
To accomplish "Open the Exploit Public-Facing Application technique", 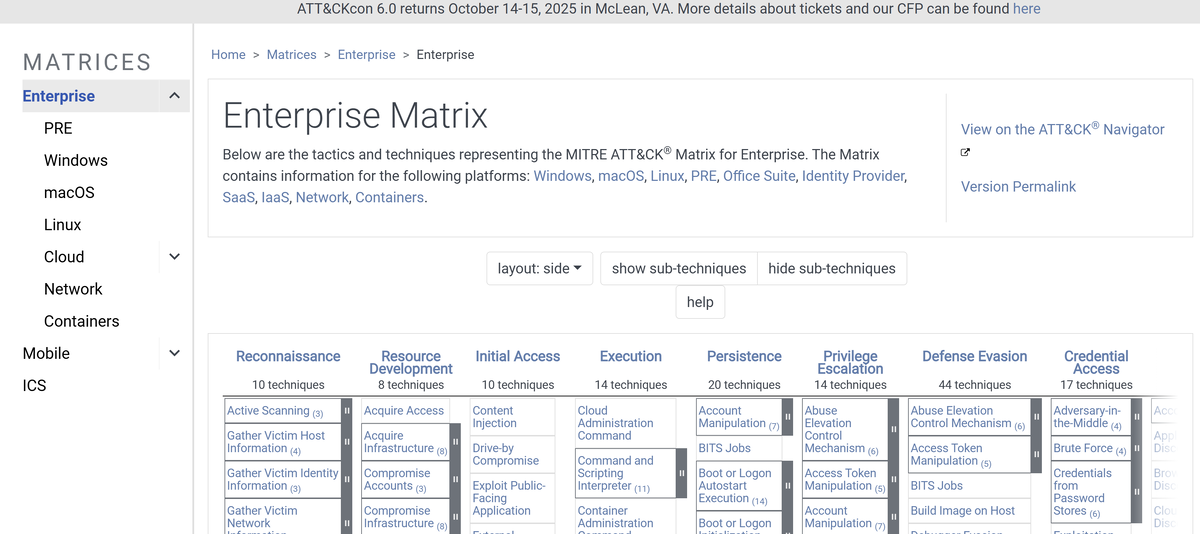I will [509, 498].
